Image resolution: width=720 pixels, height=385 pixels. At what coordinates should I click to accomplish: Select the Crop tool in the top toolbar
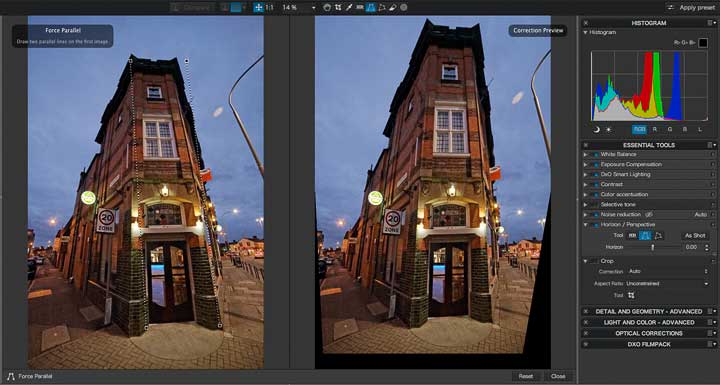click(x=338, y=7)
